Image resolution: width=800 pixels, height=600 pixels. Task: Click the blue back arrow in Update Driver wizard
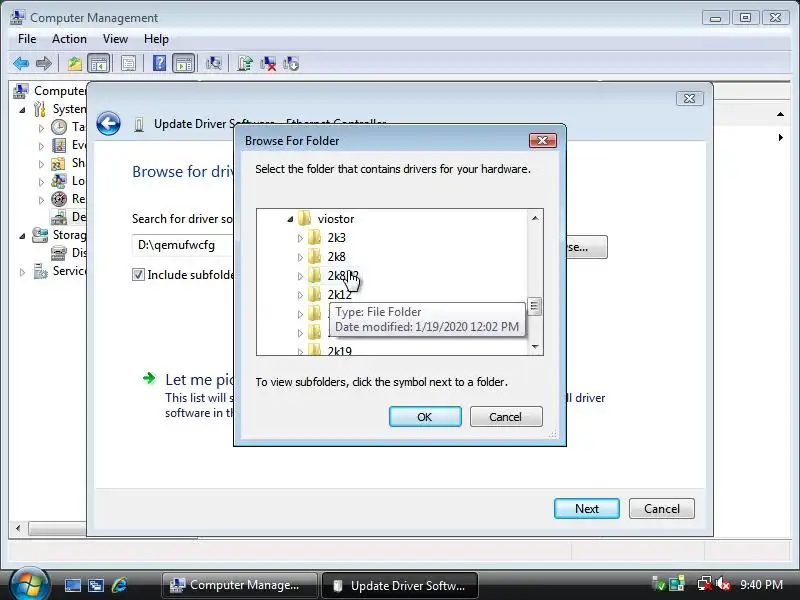pyautogui.click(x=109, y=123)
